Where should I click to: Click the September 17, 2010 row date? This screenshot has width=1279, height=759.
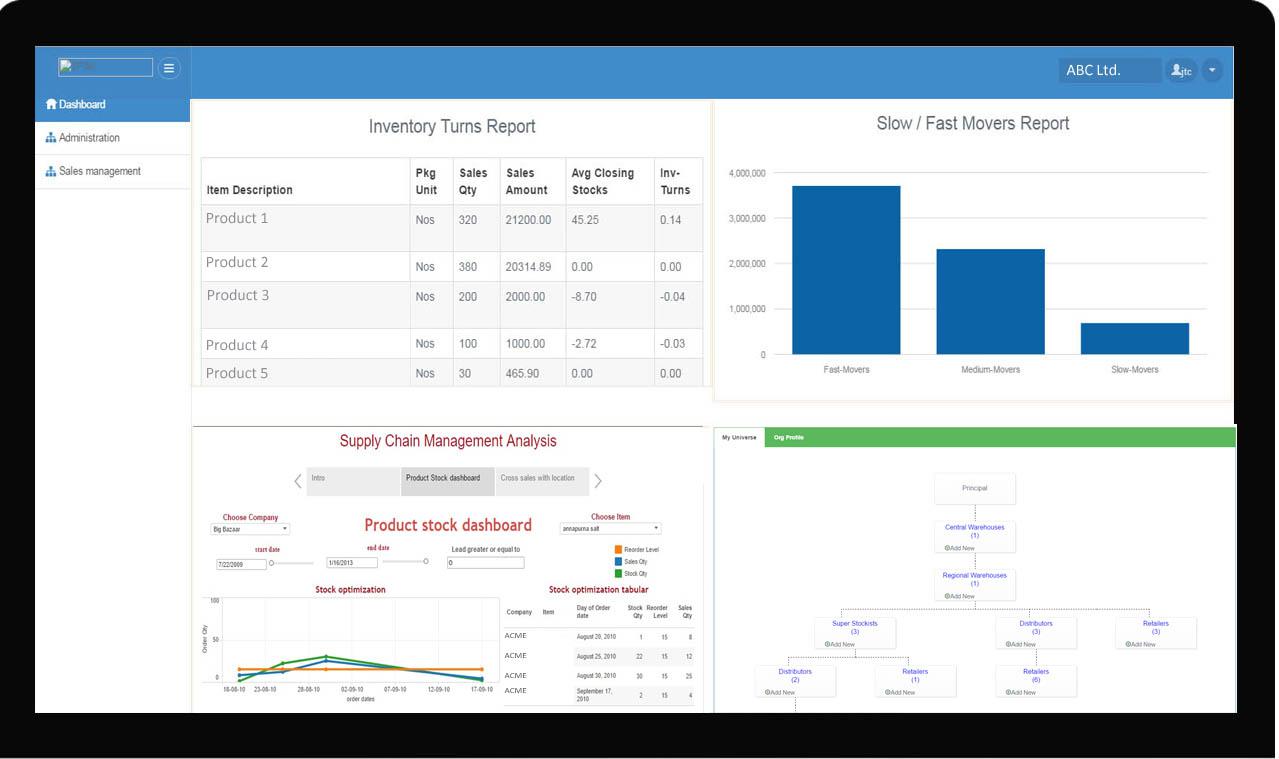pos(594,694)
